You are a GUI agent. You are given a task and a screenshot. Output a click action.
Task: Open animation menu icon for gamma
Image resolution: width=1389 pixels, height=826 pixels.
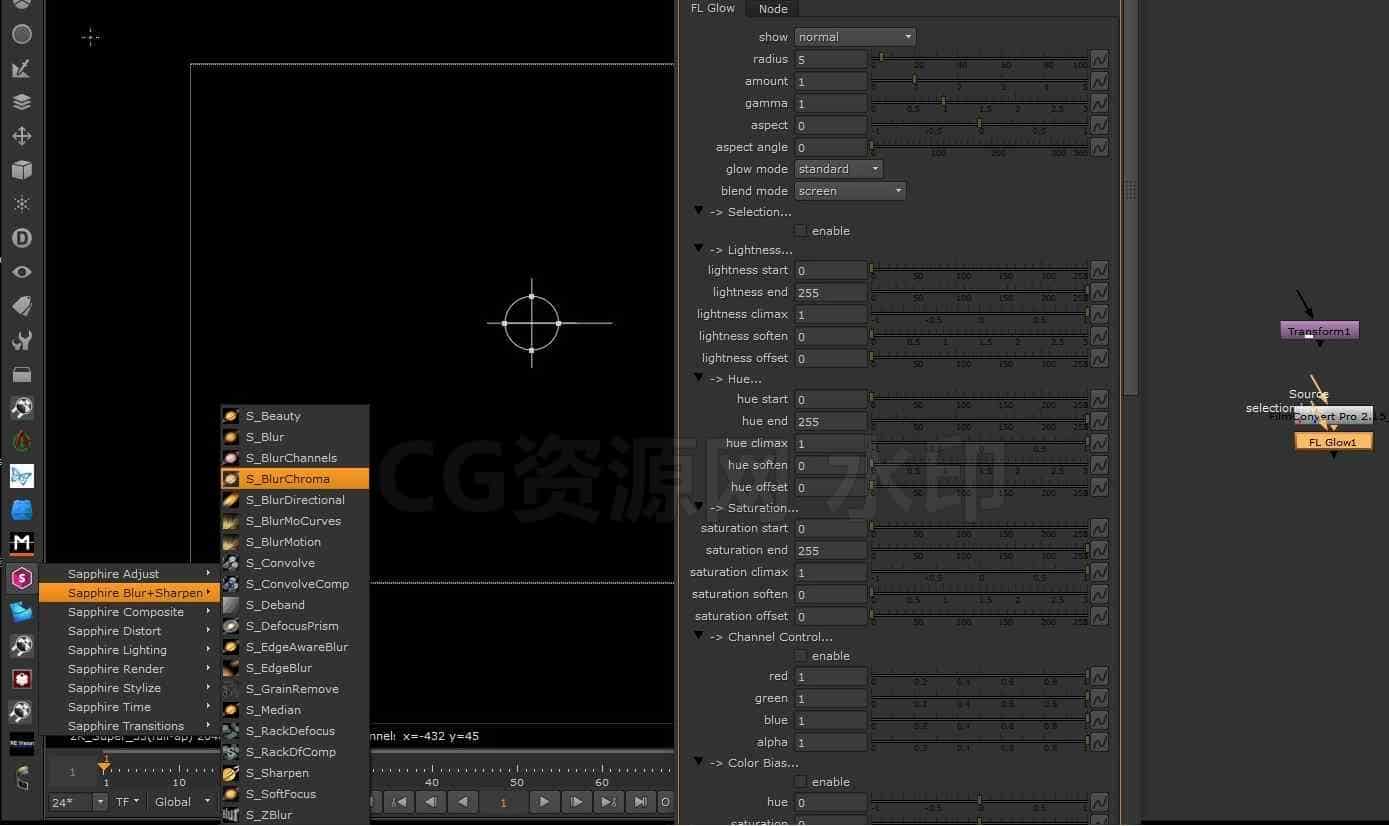pyautogui.click(x=1099, y=104)
